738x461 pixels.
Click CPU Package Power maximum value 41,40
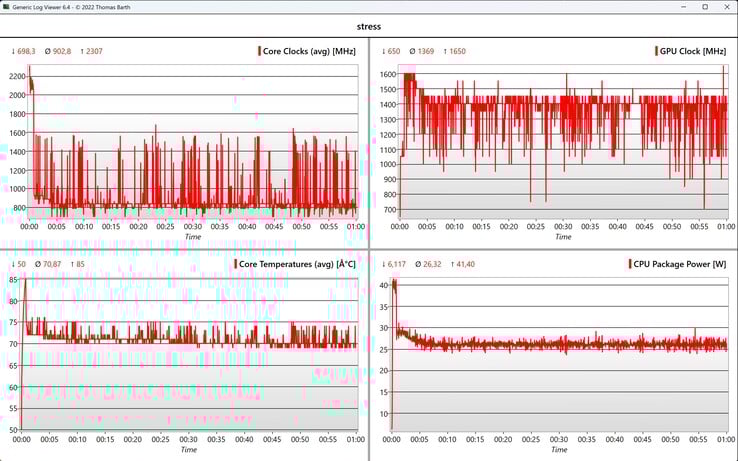coord(465,264)
